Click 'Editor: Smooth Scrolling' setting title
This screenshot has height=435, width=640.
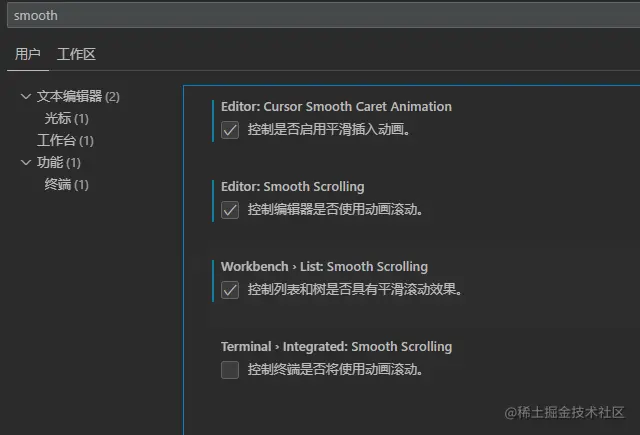pyautogui.click(x=293, y=186)
